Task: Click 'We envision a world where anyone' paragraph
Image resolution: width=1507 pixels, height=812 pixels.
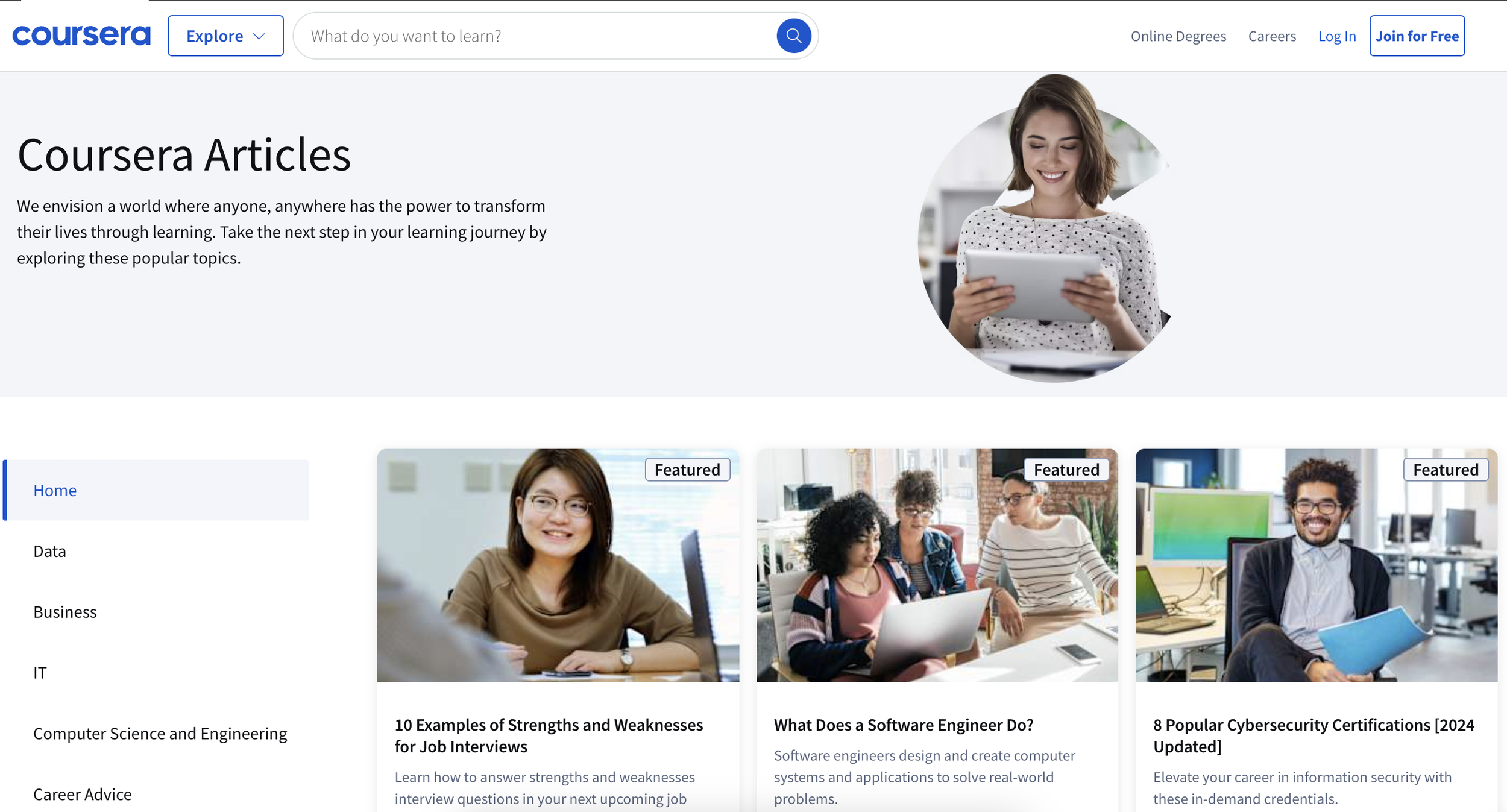Action: [282, 232]
